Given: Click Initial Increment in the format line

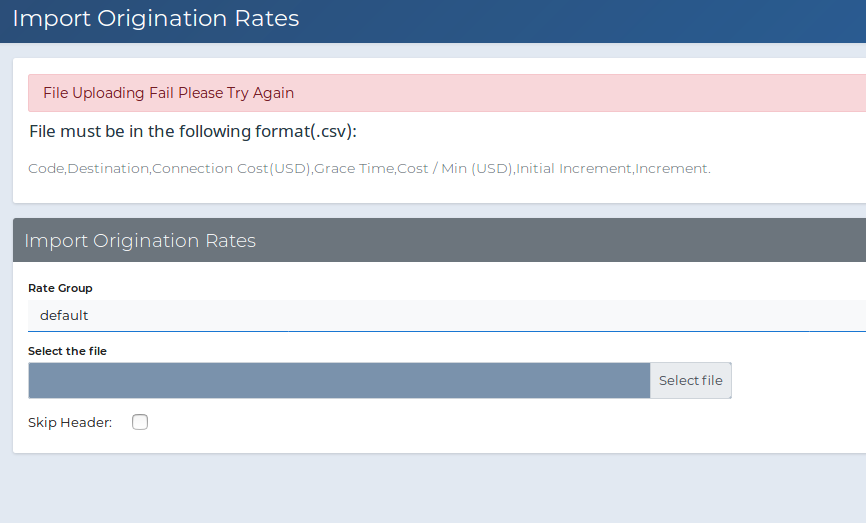Looking at the screenshot, I should (574, 168).
